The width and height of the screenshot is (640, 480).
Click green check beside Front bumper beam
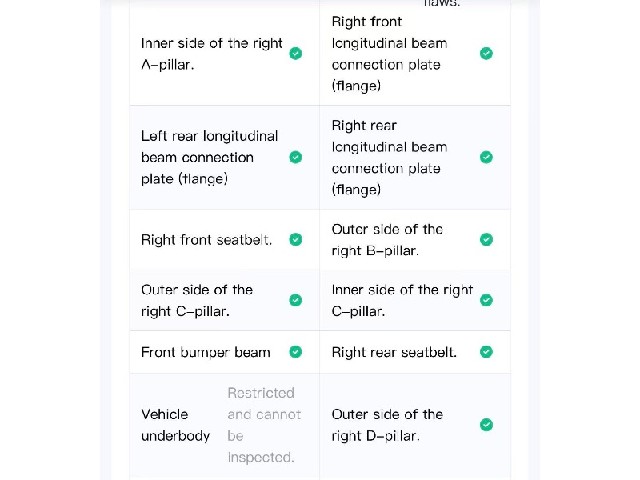296,352
